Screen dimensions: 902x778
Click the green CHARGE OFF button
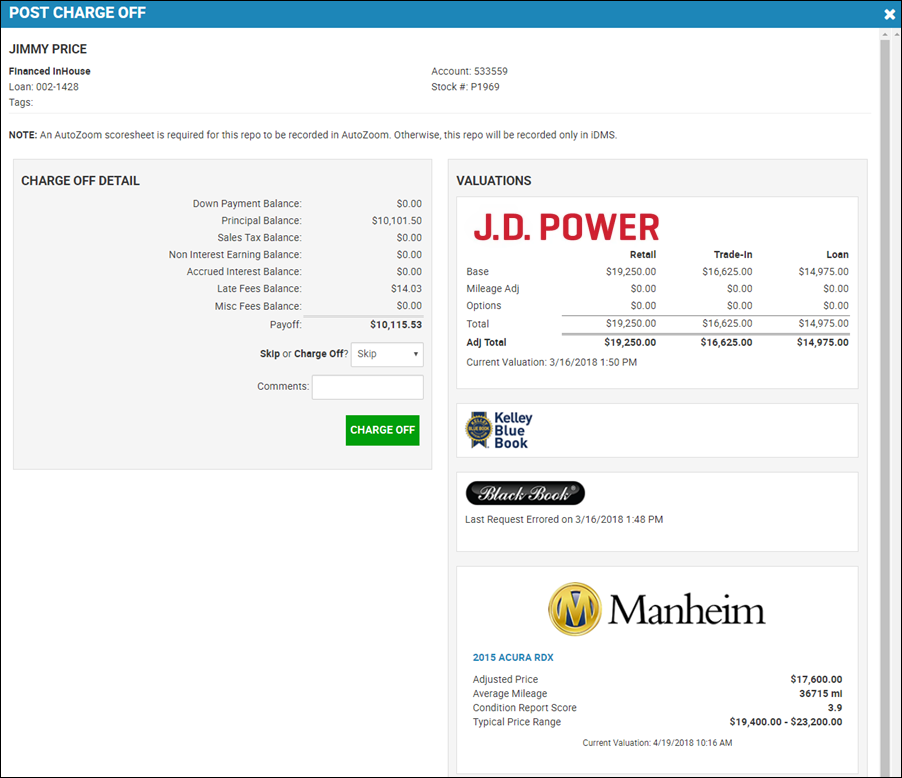(383, 430)
